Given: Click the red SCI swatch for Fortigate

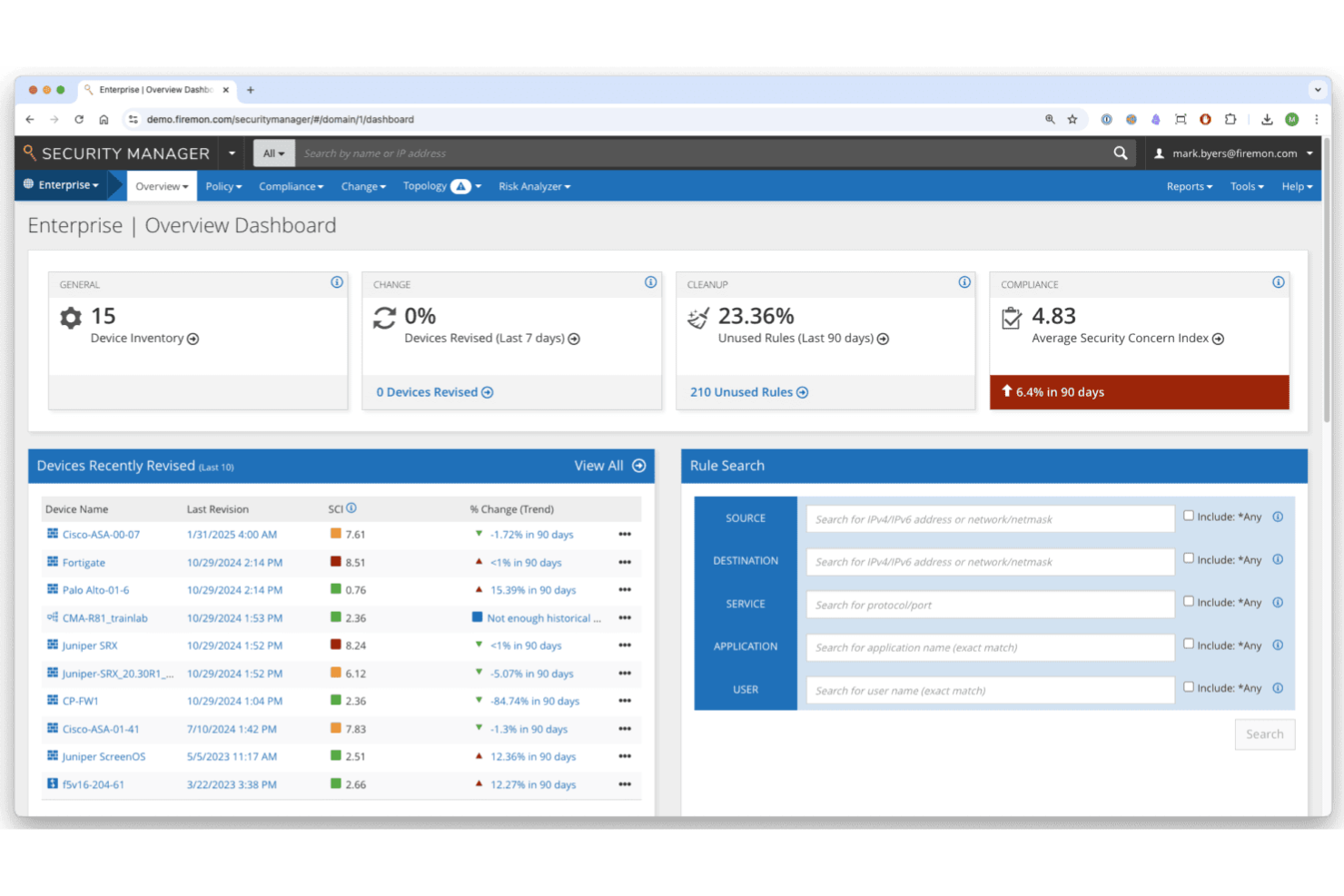Looking at the screenshot, I should tap(333, 563).
